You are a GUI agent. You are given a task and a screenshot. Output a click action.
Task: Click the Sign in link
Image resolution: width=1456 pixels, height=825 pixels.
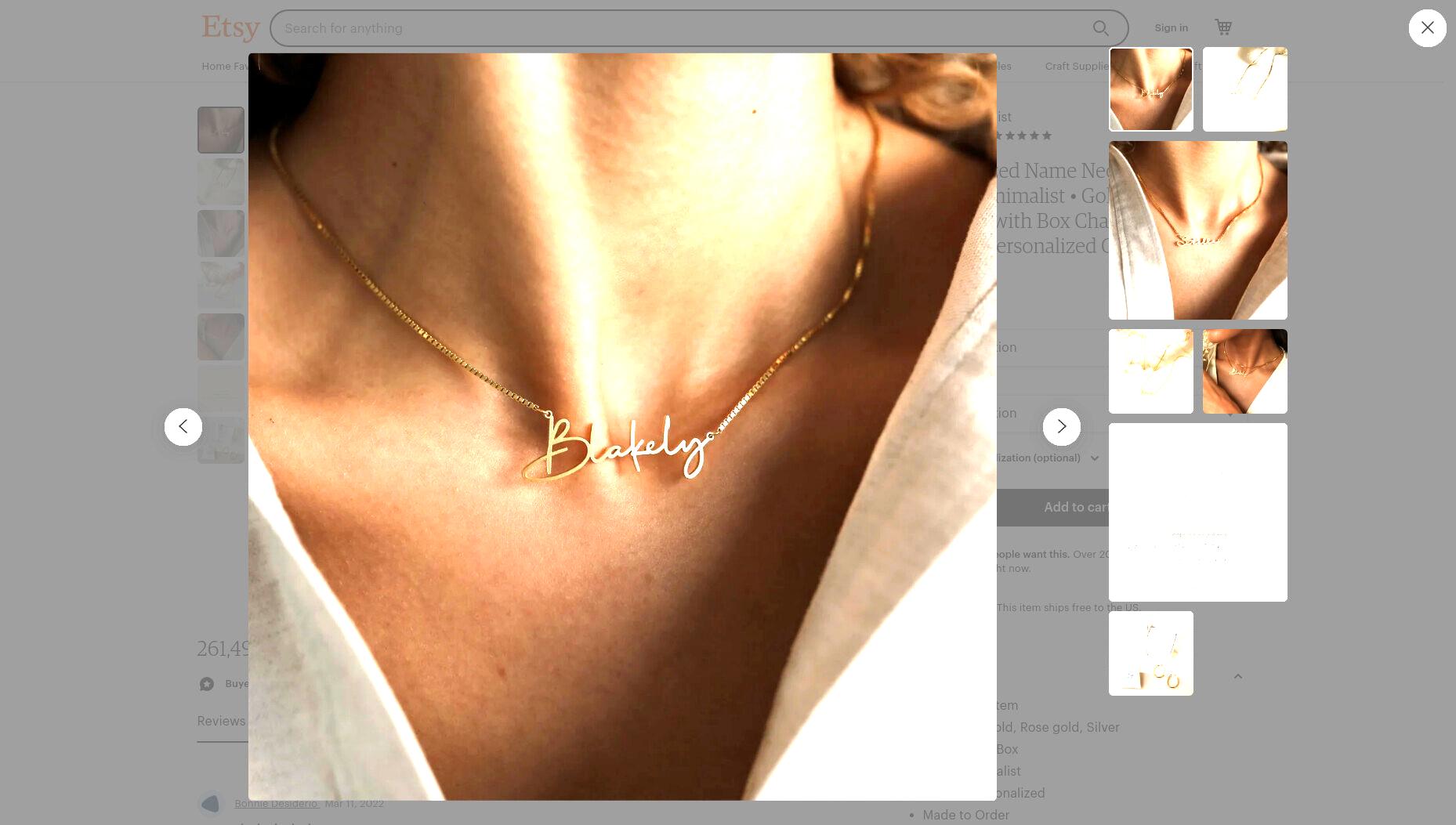(1171, 27)
